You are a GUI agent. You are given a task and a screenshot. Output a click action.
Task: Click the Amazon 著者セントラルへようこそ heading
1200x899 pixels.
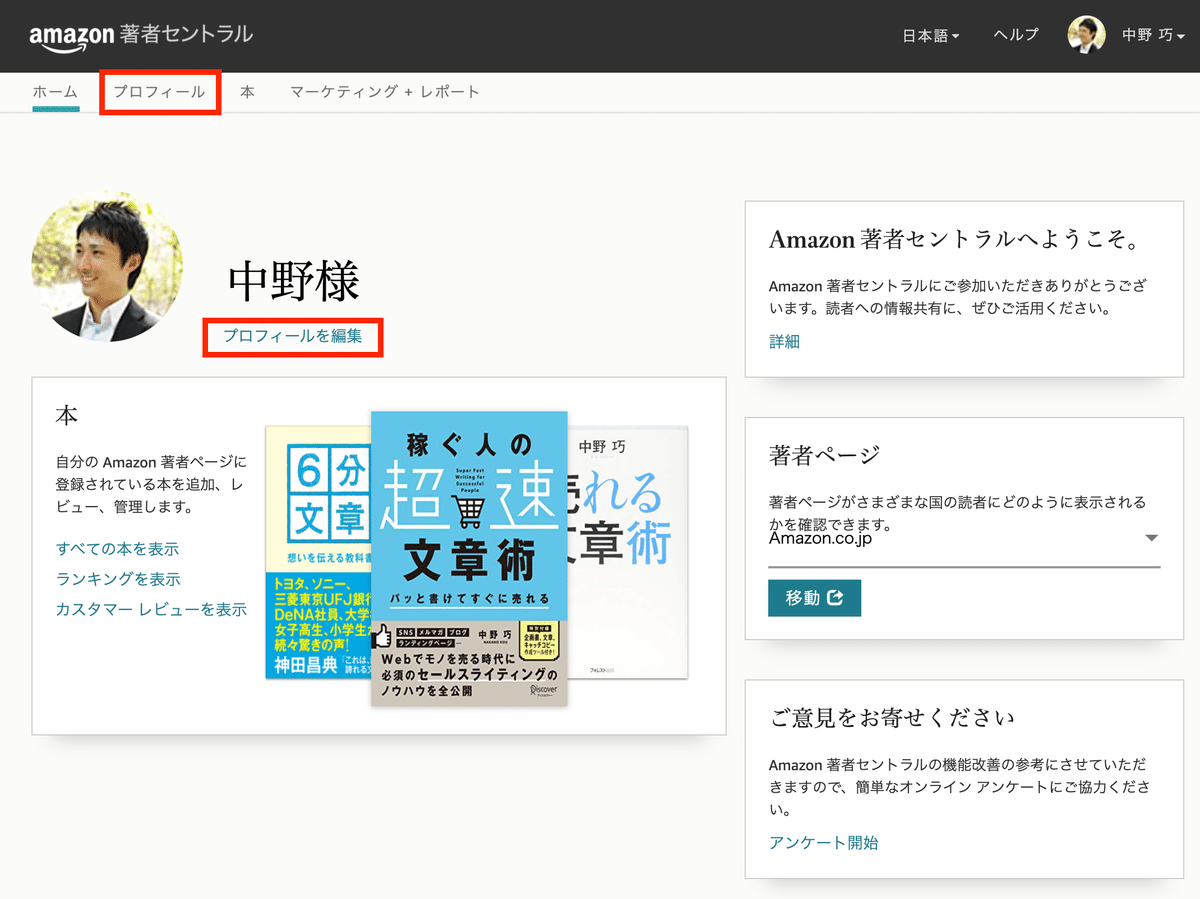coord(955,240)
